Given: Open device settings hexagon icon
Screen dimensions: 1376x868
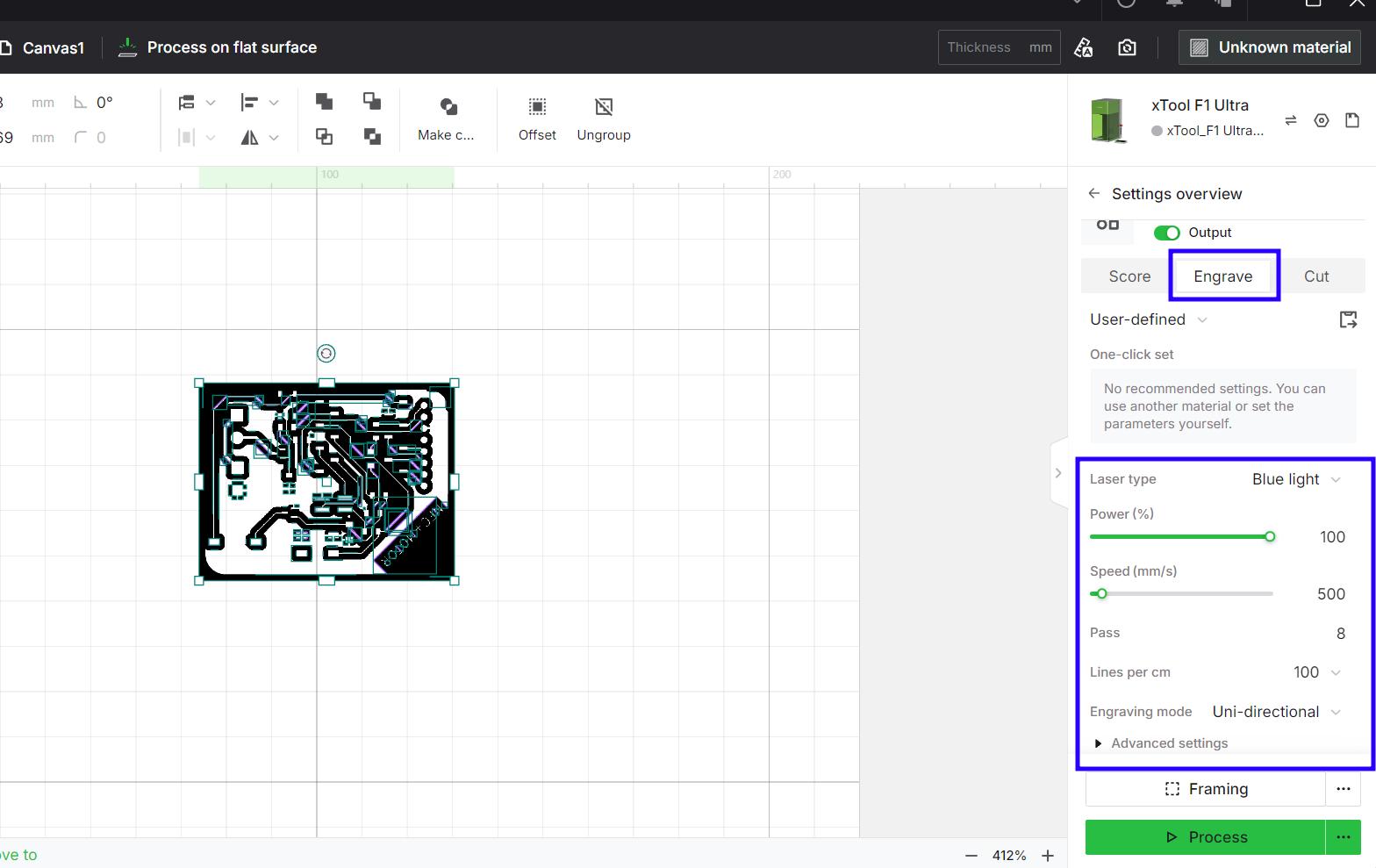Looking at the screenshot, I should tap(1322, 120).
